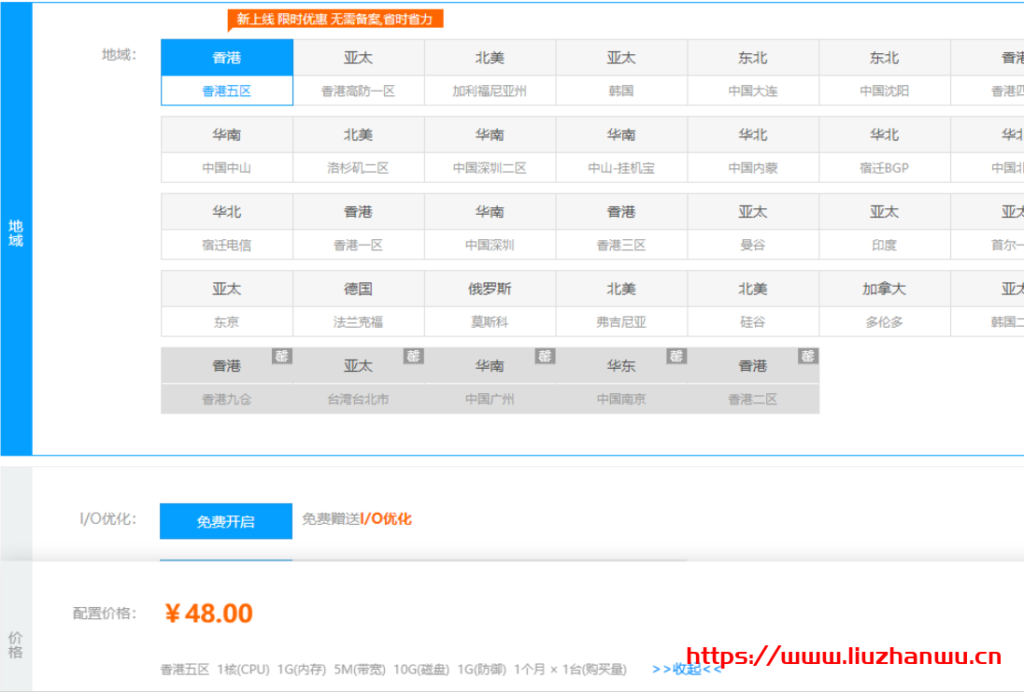
Task: Click the ¥48.00 configuration price
Action: click(x=208, y=614)
